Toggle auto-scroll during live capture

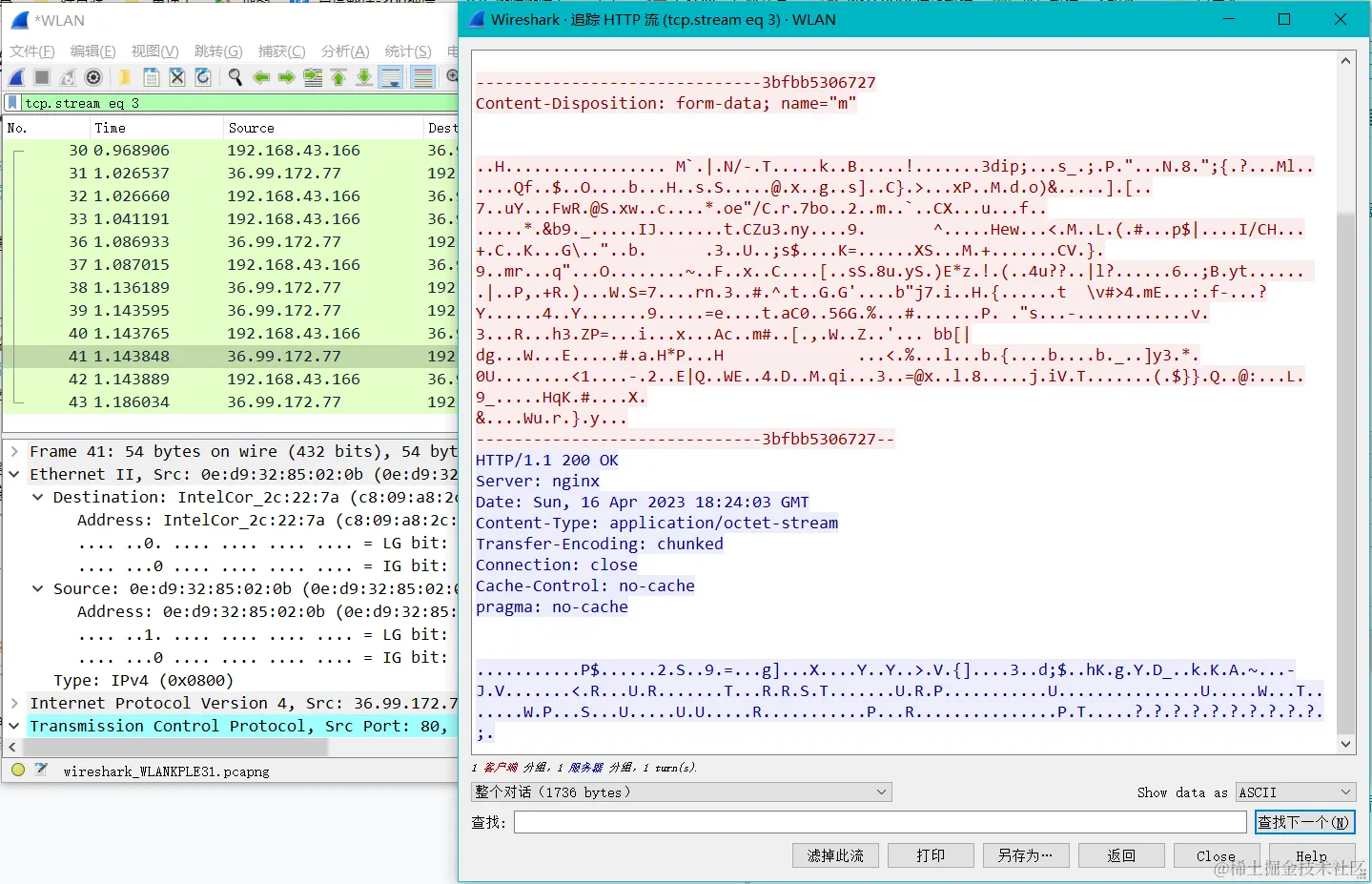point(391,77)
